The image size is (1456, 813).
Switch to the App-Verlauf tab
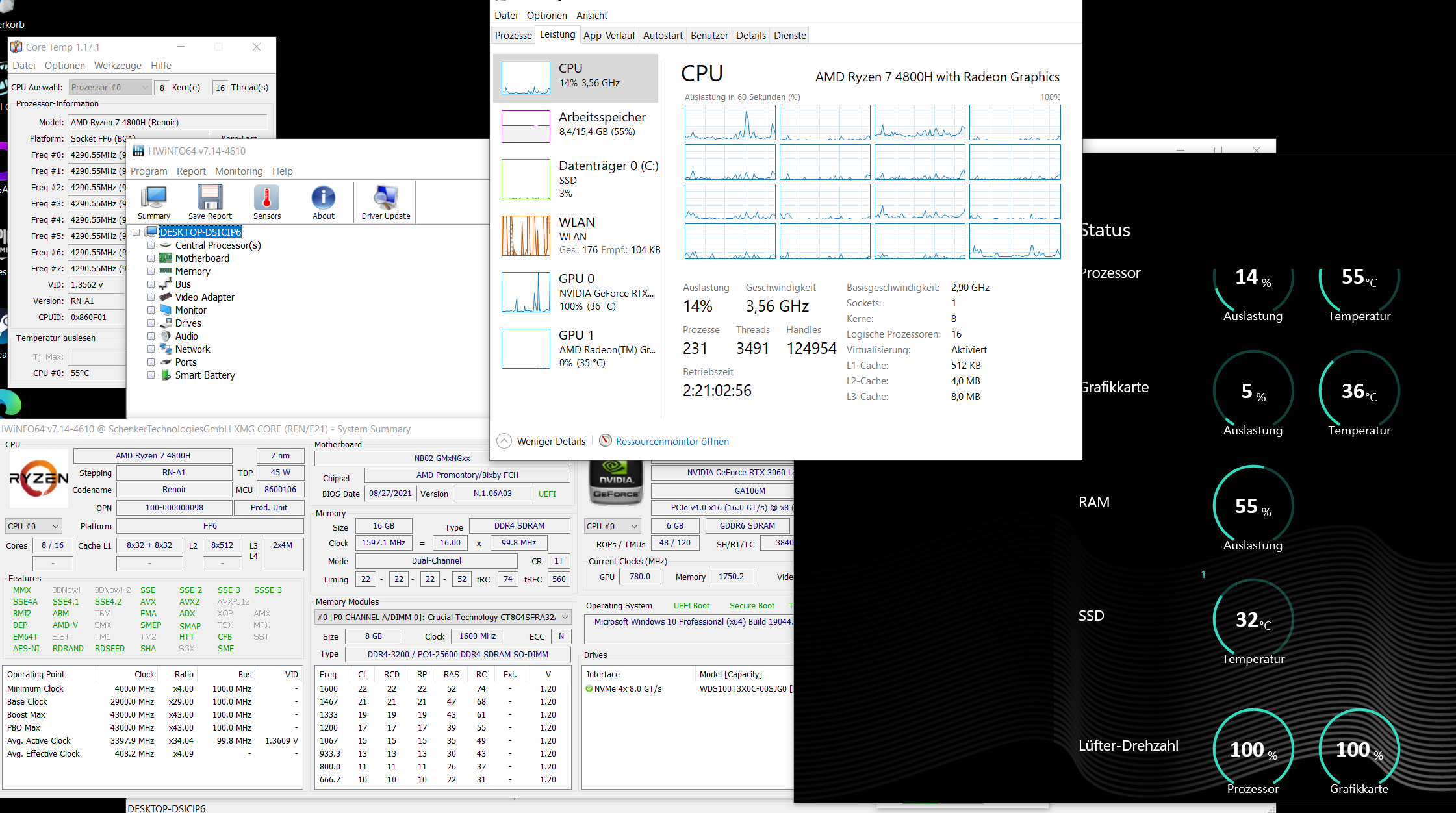(609, 36)
